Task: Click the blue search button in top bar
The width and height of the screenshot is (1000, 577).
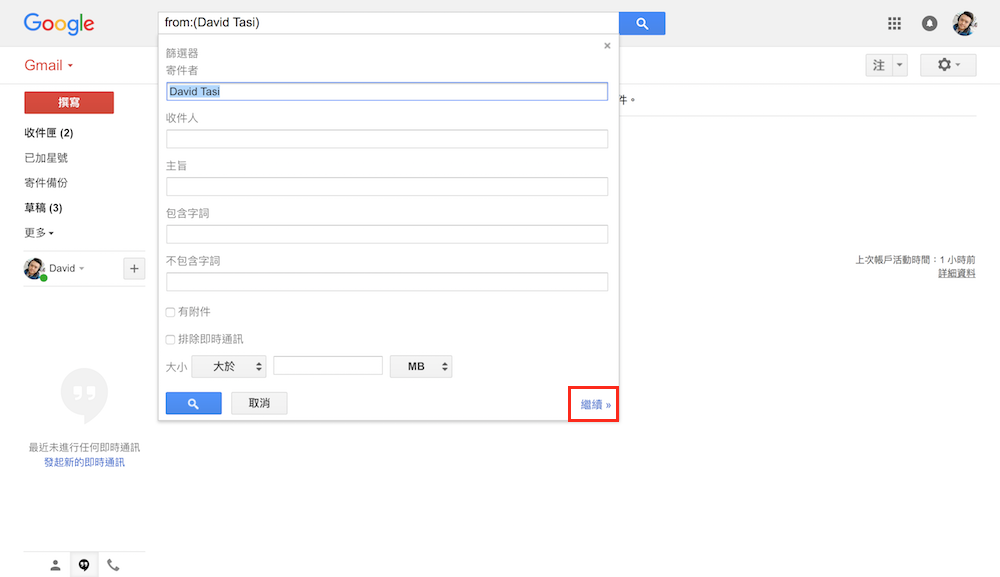Action: coord(641,23)
